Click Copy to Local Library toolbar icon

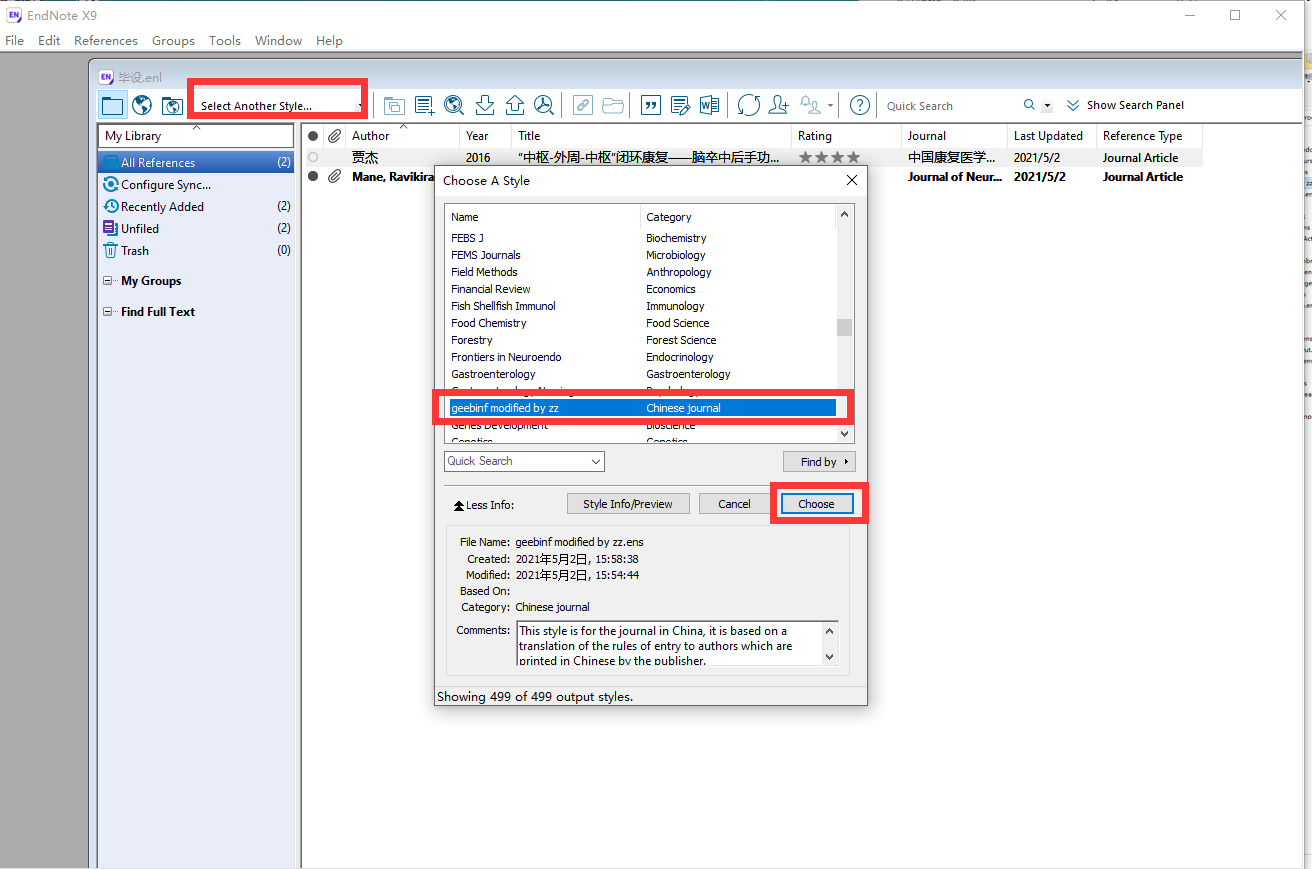[x=394, y=105]
